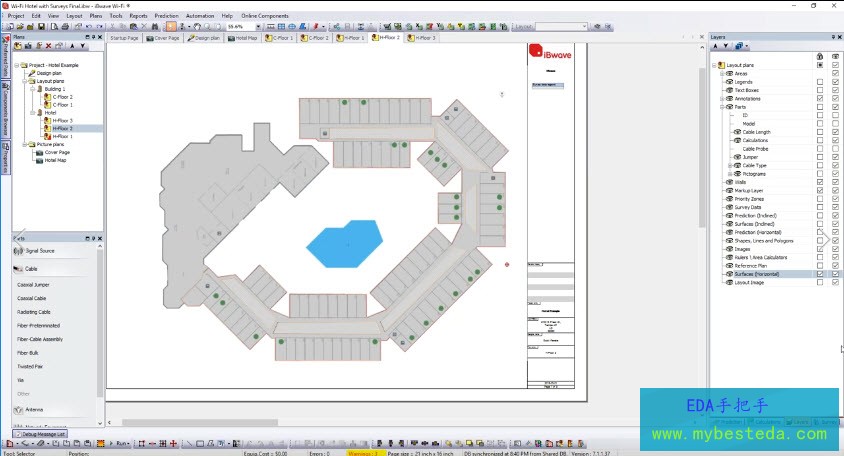This screenshot has height=456, width=844.
Task: Click the Signal Source category icon
Action: (18, 251)
